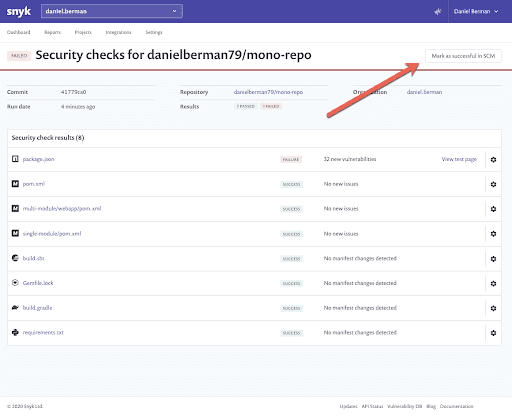Click '32 new vulnerabilities' text
The height and width of the screenshot is (416, 512).
[x=350, y=159]
